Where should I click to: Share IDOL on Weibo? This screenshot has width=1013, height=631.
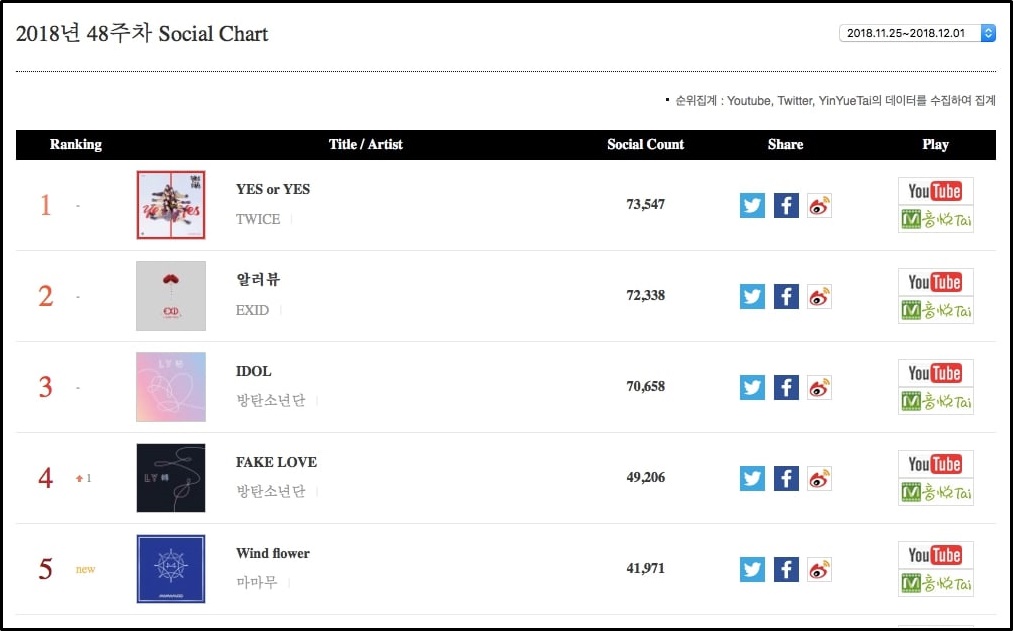pyautogui.click(x=820, y=387)
